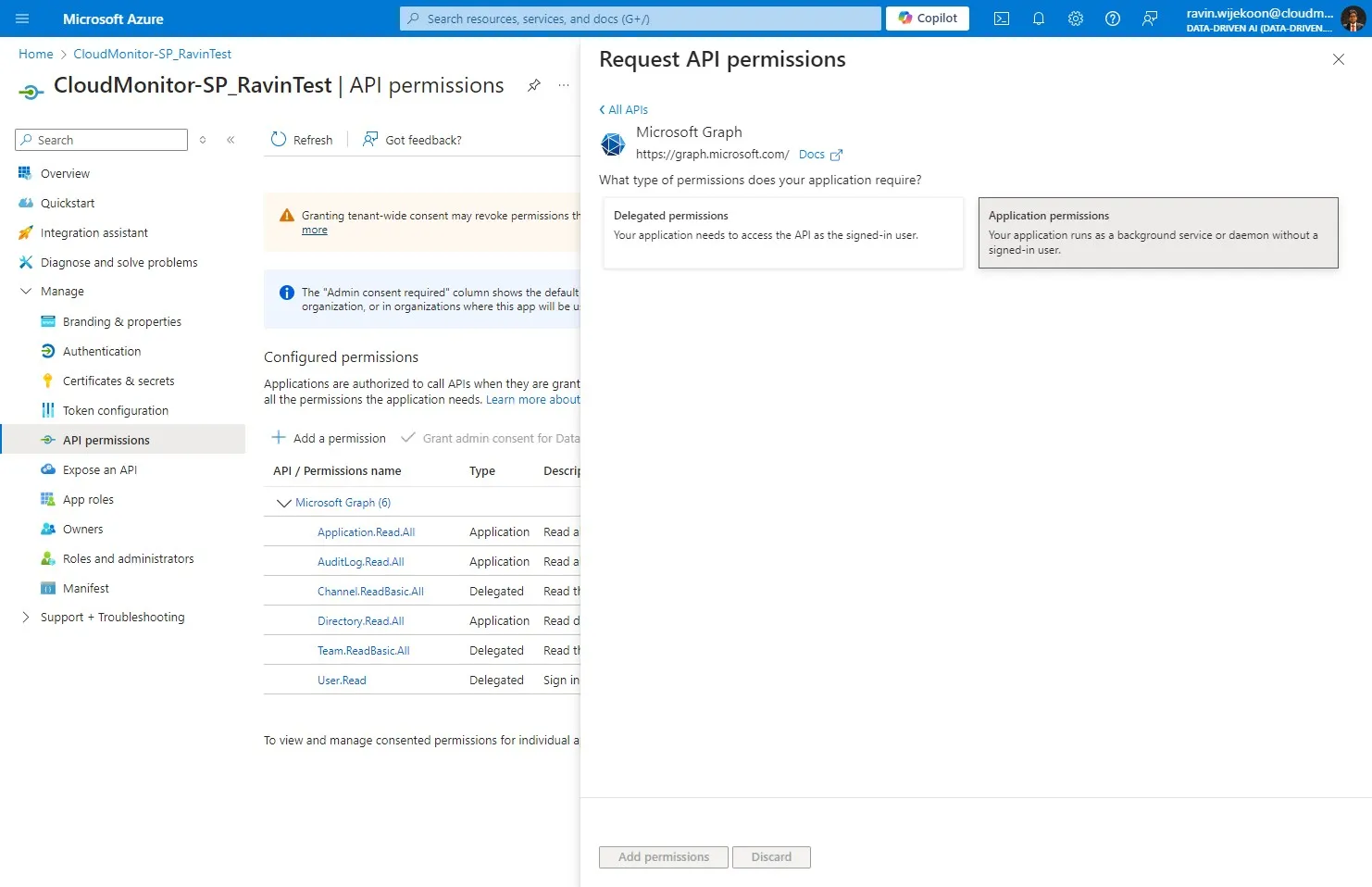Open the user account avatar
Screen dimensions: 1372x887
coord(1353,19)
